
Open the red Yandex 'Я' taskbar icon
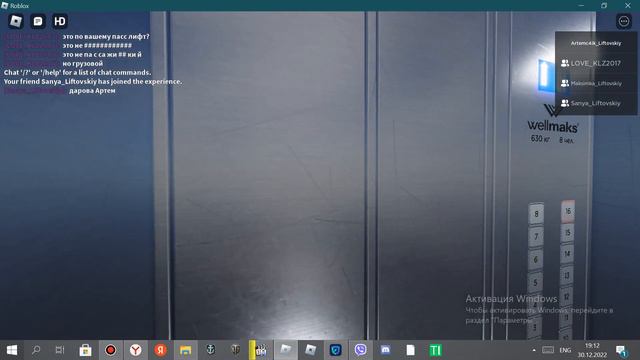pyautogui.click(x=160, y=350)
